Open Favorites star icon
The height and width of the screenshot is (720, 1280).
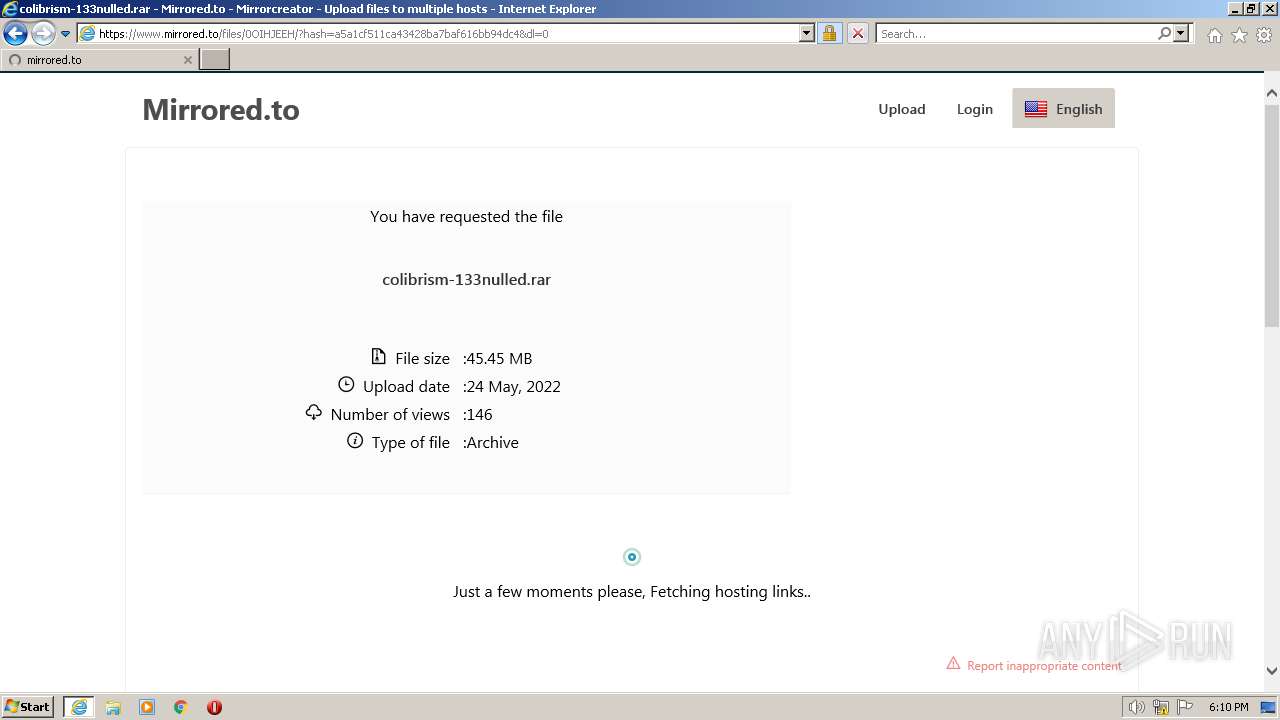(1239, 35)
